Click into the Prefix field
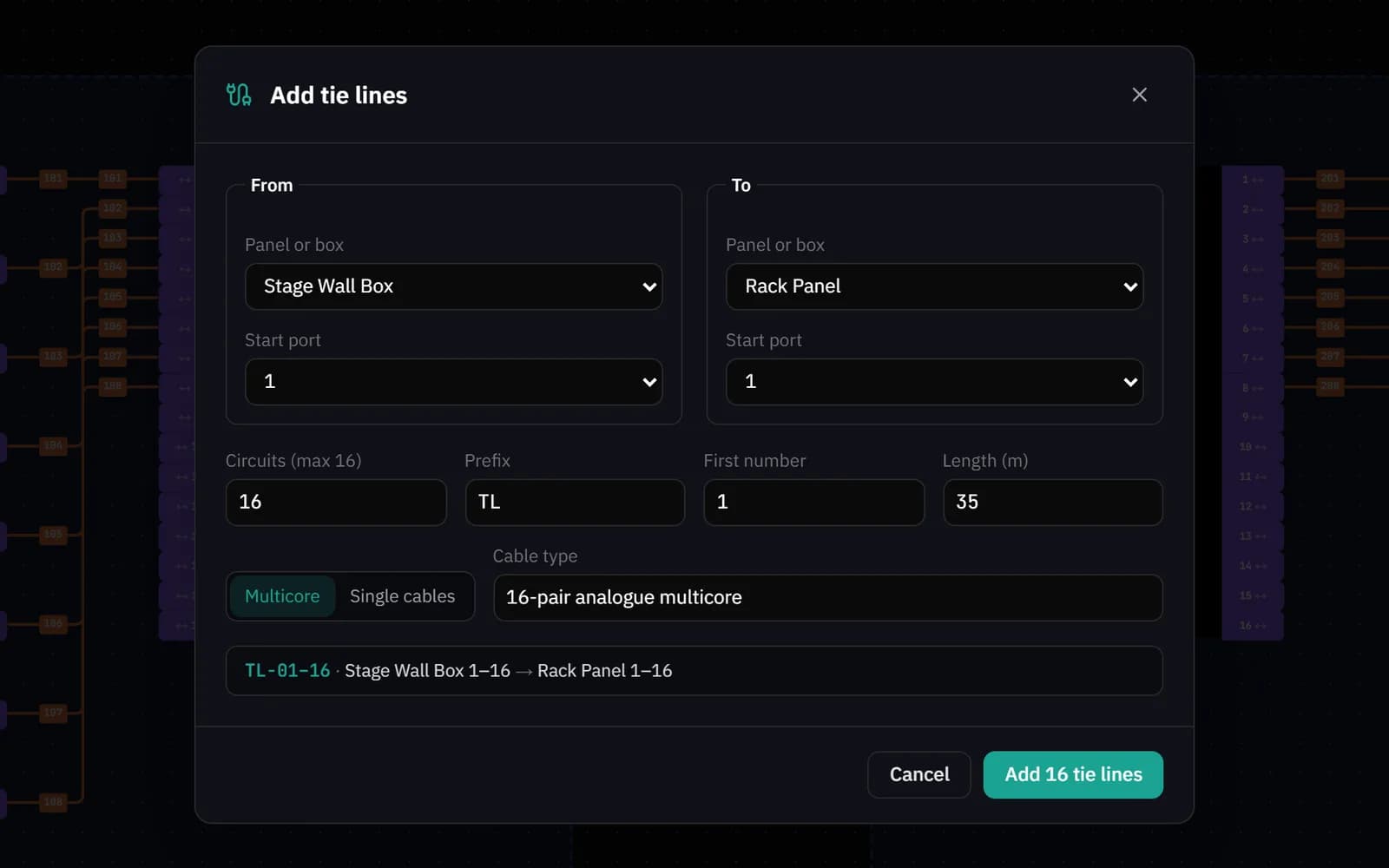 [575, 502]
